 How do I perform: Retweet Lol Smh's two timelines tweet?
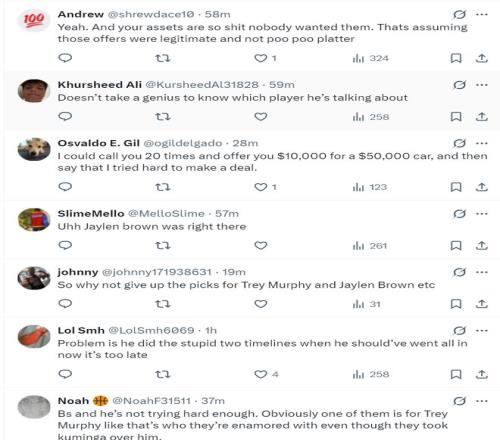coord(163,374)
